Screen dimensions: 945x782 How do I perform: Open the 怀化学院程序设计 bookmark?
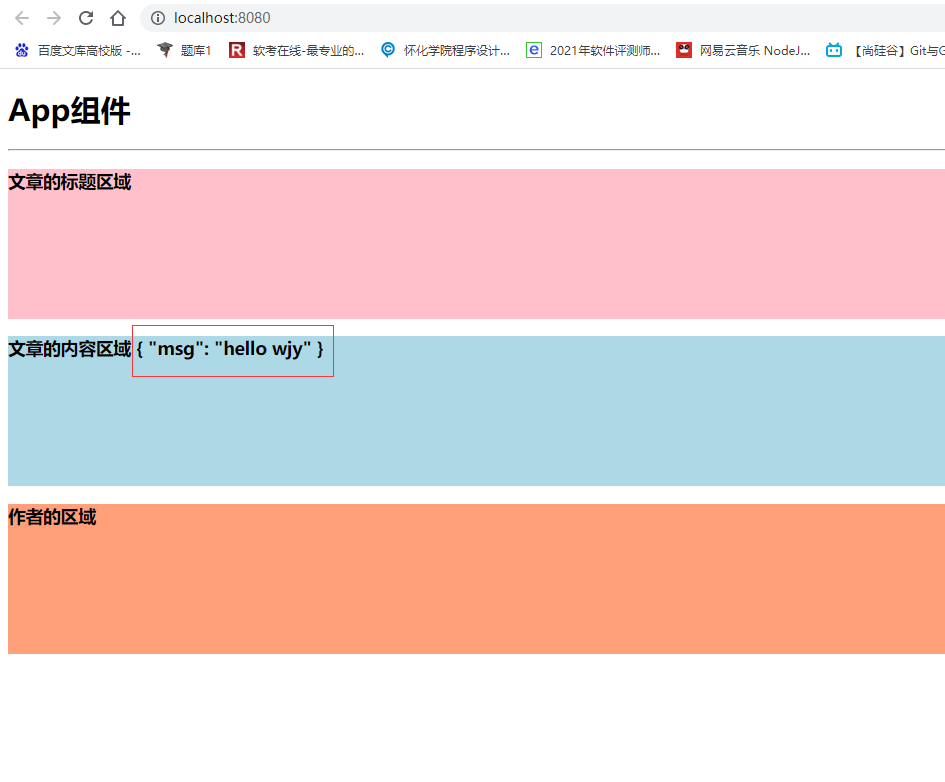pyautogui.click(x=445, y=51)
